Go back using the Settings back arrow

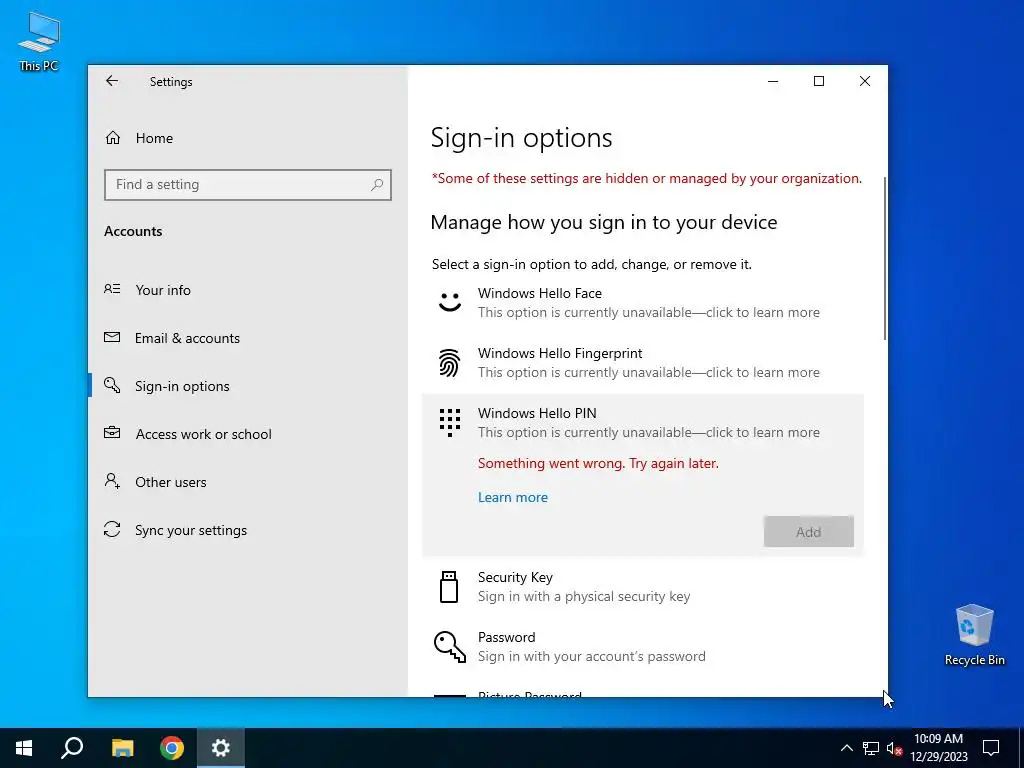(x=112, y=81)
